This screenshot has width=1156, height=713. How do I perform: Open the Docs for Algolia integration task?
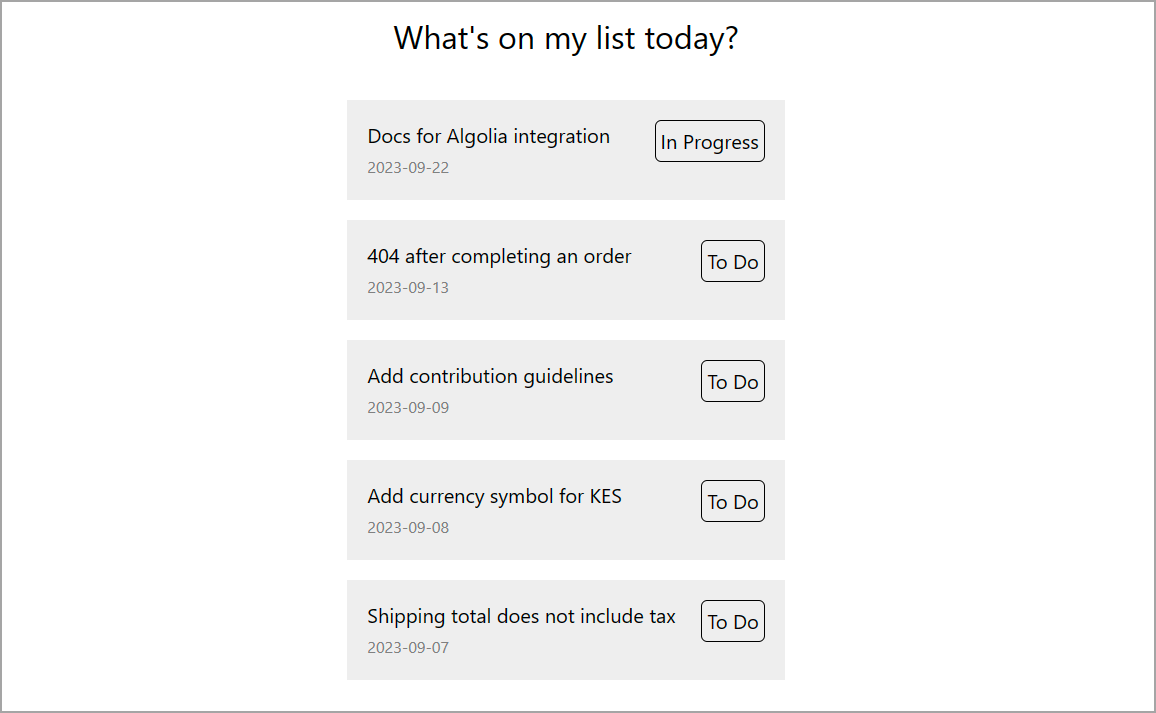(x=489, y=136)
